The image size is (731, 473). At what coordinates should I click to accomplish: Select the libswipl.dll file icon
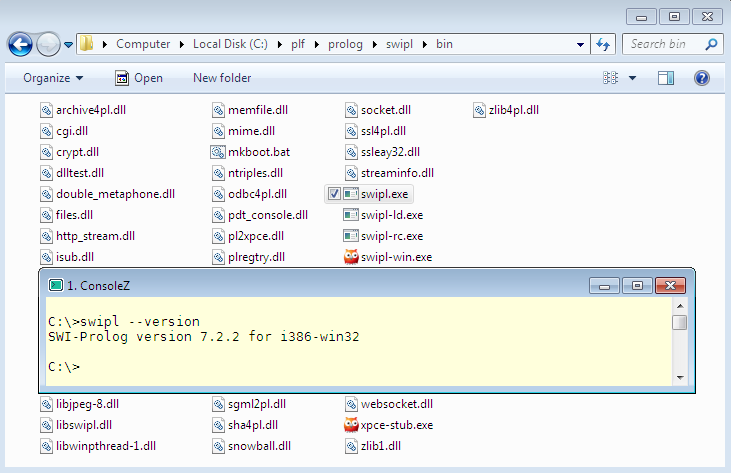click(x=46, y=425)
